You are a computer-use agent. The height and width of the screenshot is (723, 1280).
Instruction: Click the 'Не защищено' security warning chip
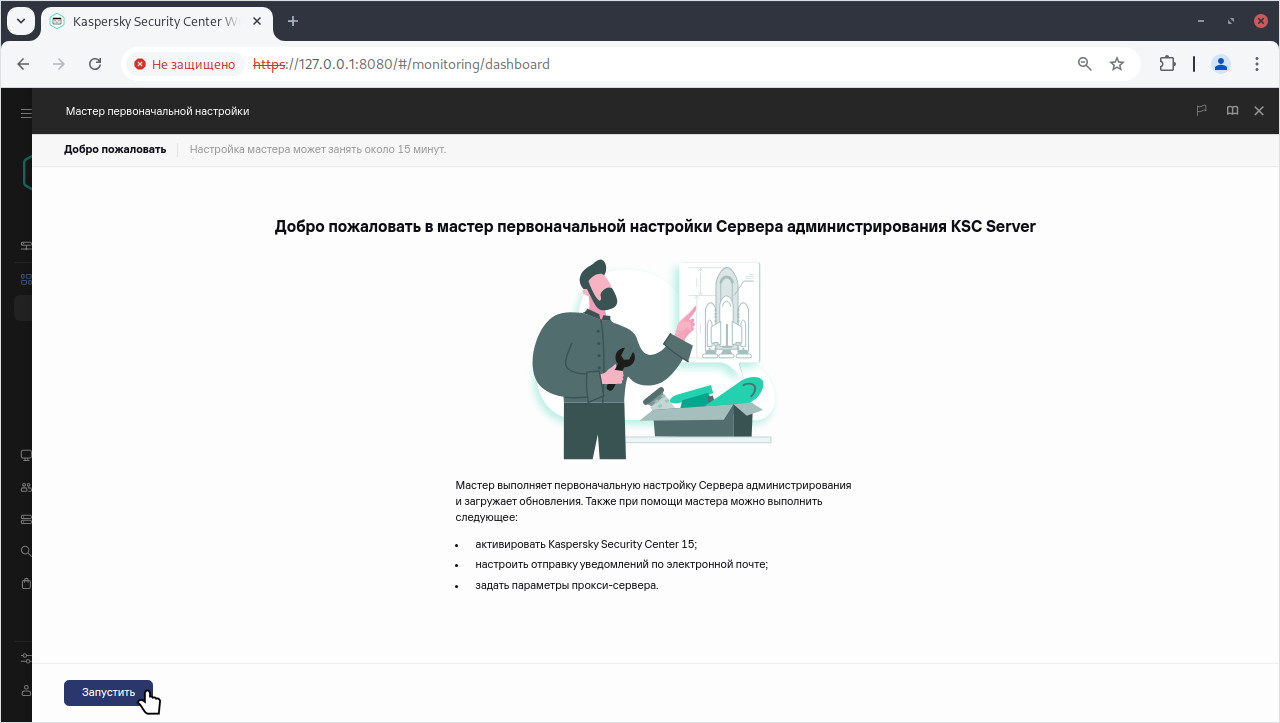(185, 64)
